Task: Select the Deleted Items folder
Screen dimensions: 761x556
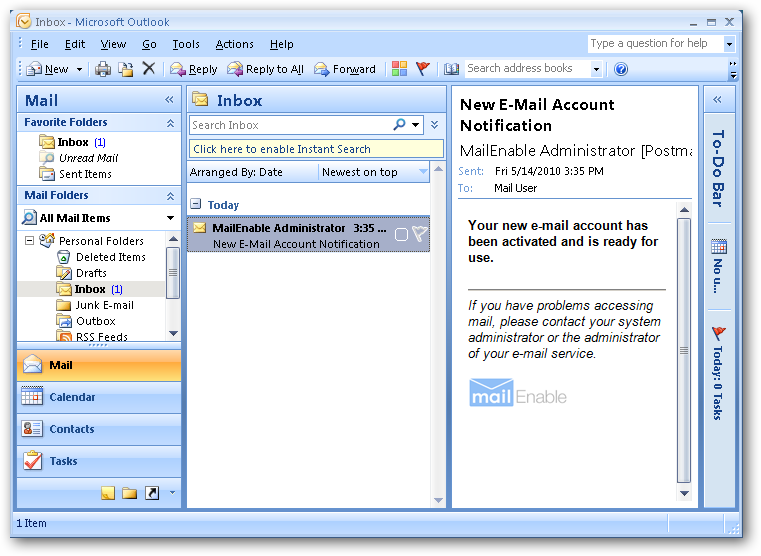Action: [101, 257]
